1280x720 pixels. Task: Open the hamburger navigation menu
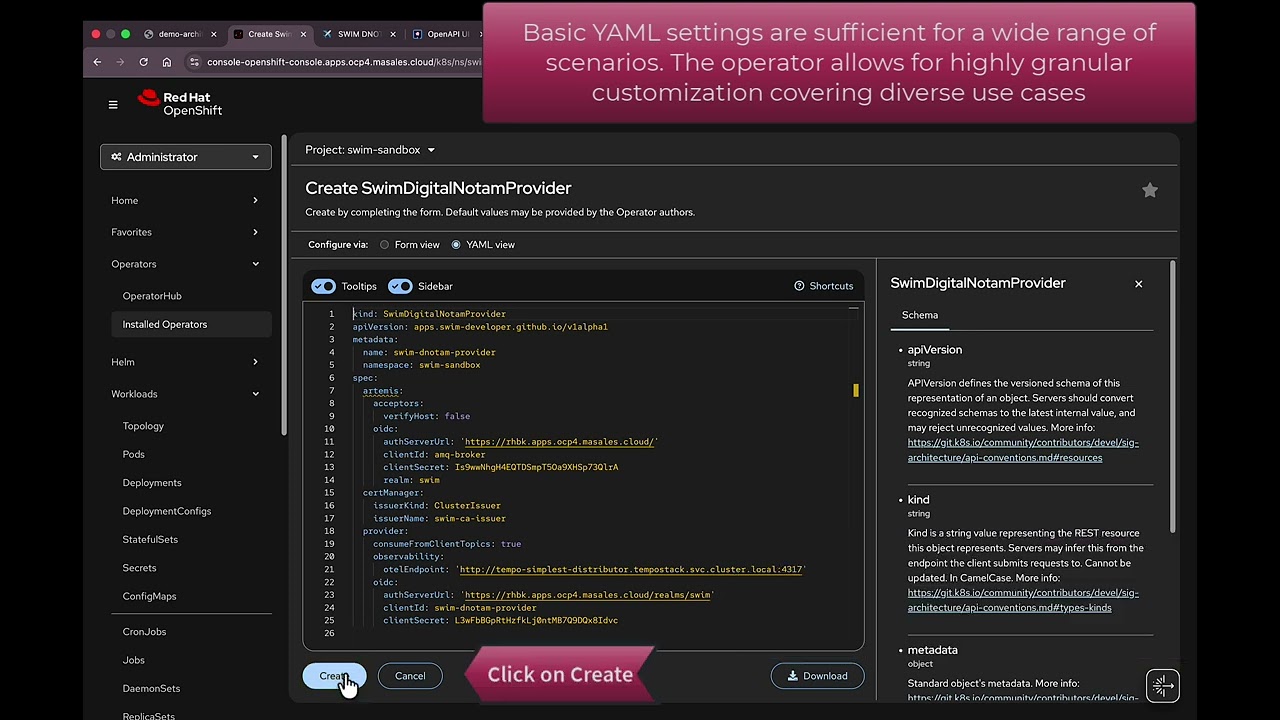coord(113,104)
